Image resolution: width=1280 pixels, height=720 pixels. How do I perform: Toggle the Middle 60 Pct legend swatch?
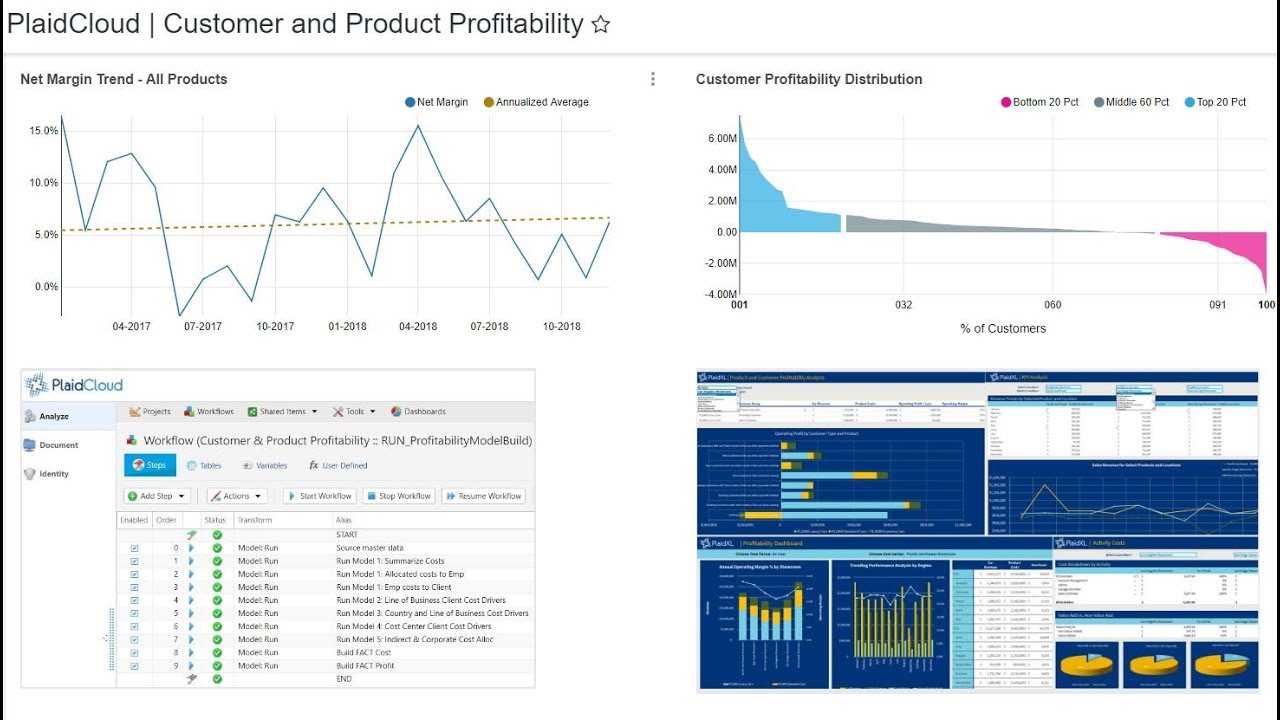click(1099, 102)
